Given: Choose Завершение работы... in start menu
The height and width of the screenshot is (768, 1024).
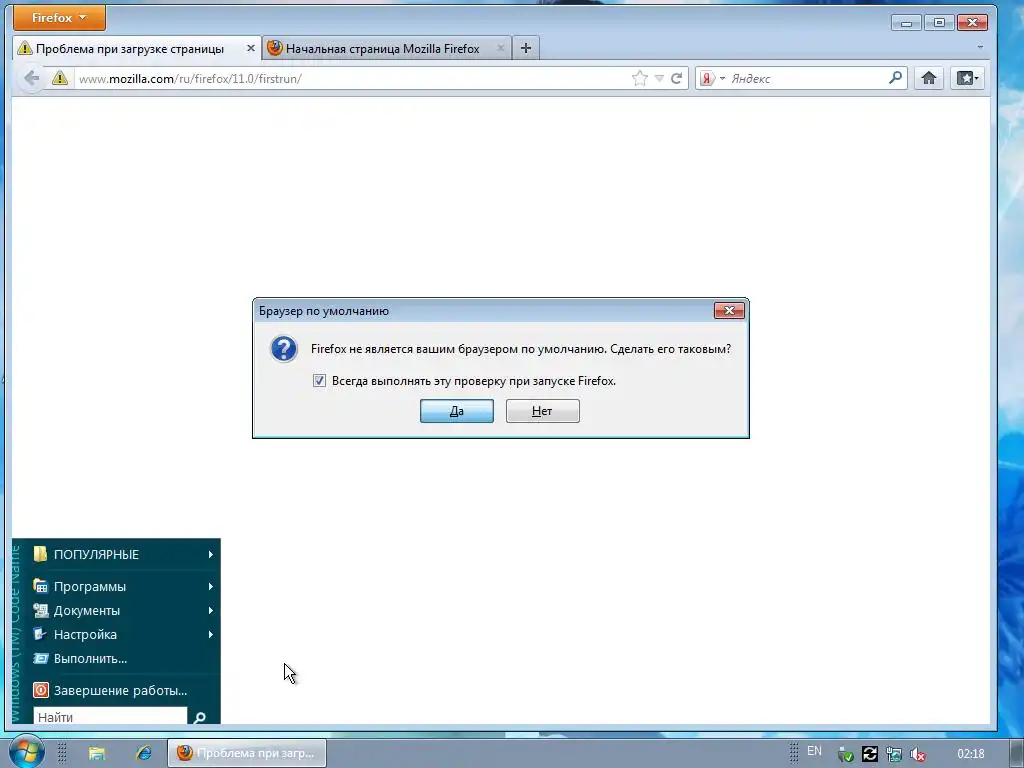Looking at the screenshot, I should pyautogui.click(x=123, y=690).
